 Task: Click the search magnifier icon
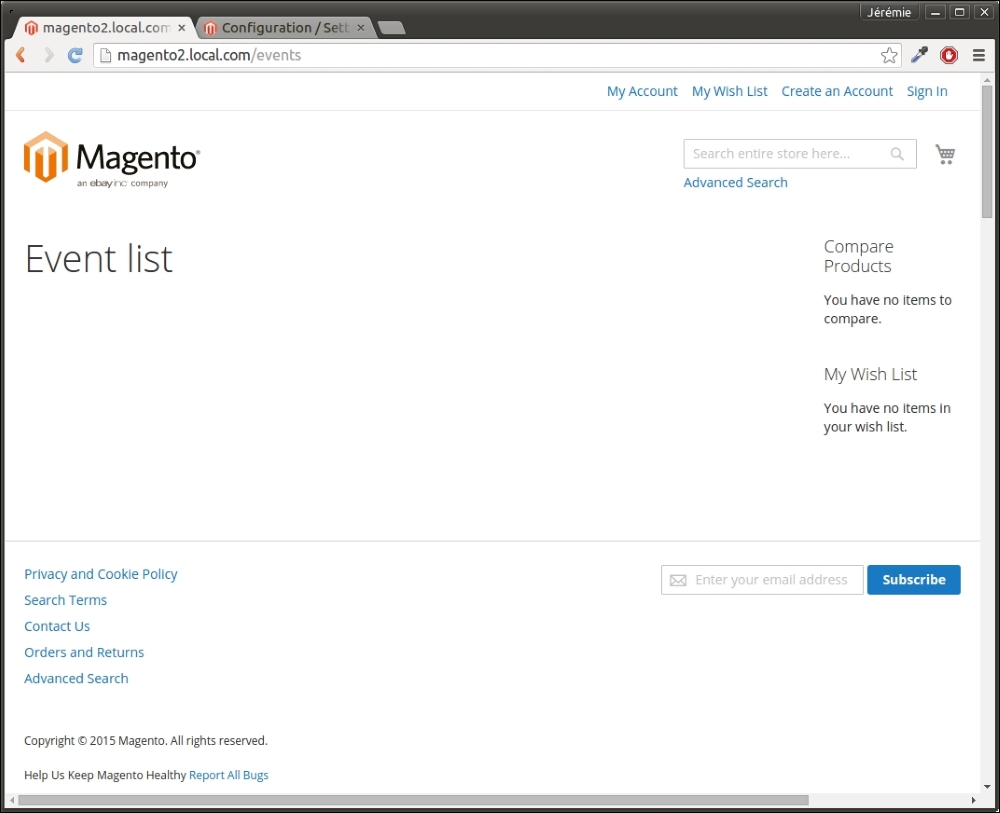[x=897, y=154]
